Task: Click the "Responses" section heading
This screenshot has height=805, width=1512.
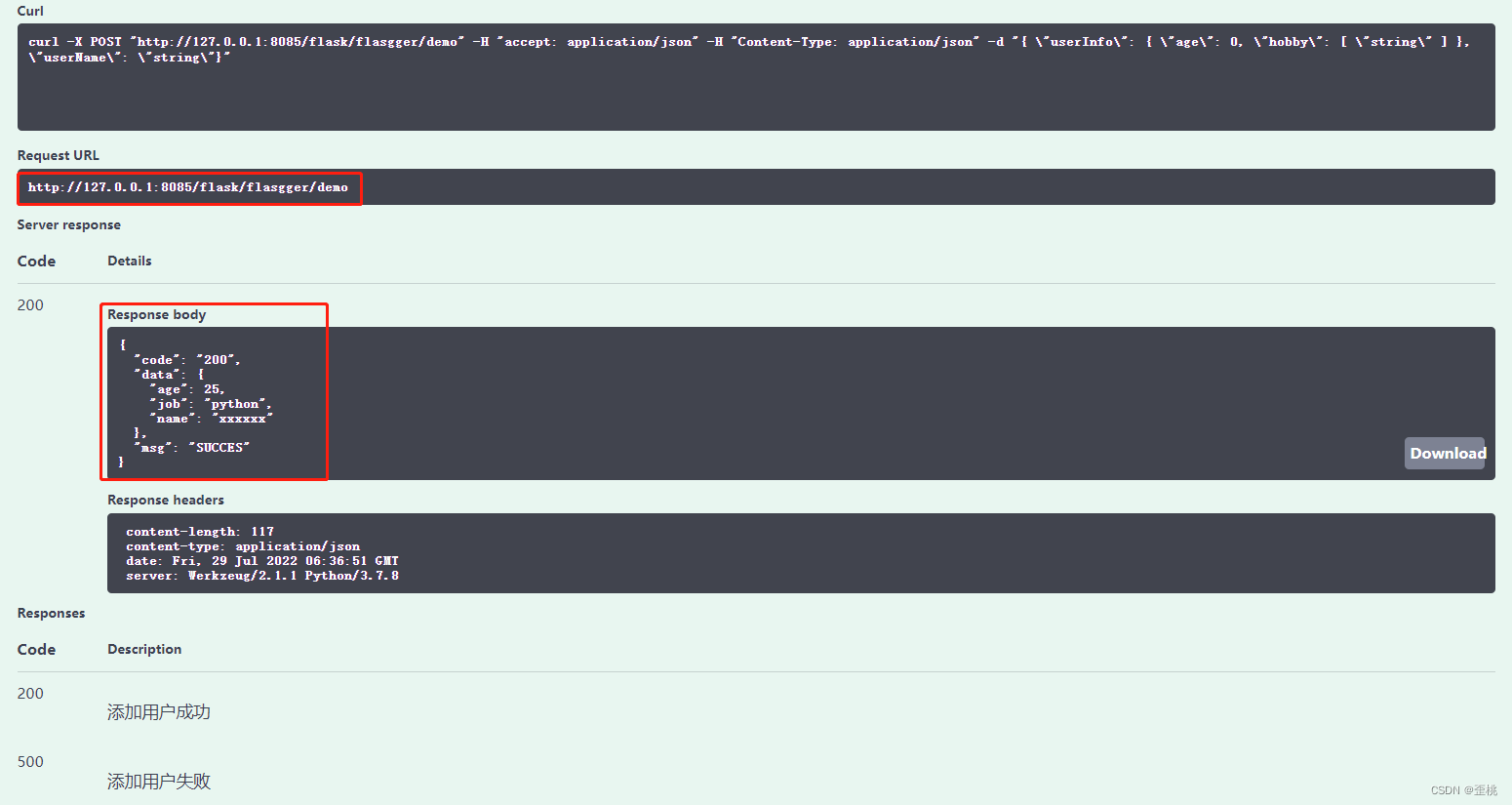Action: pyautogui.click(x=52, y=613)
